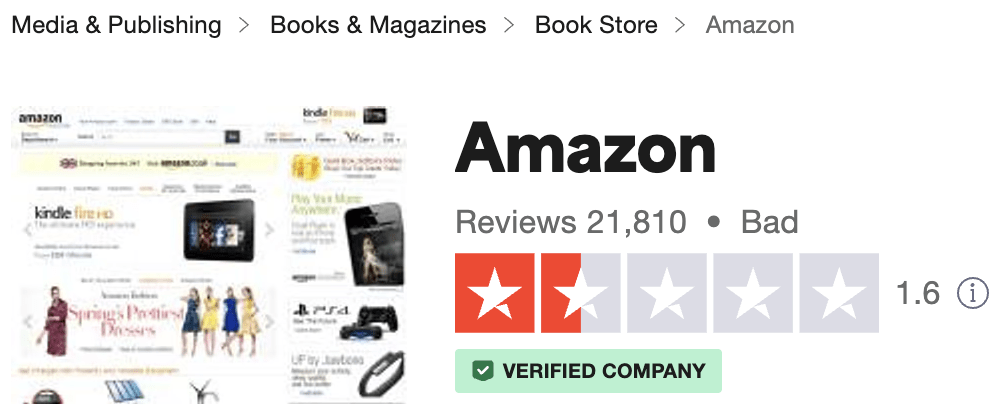Click the Amazon company title
This screenshot has width=996, height=416.
(x=585, y=150)
